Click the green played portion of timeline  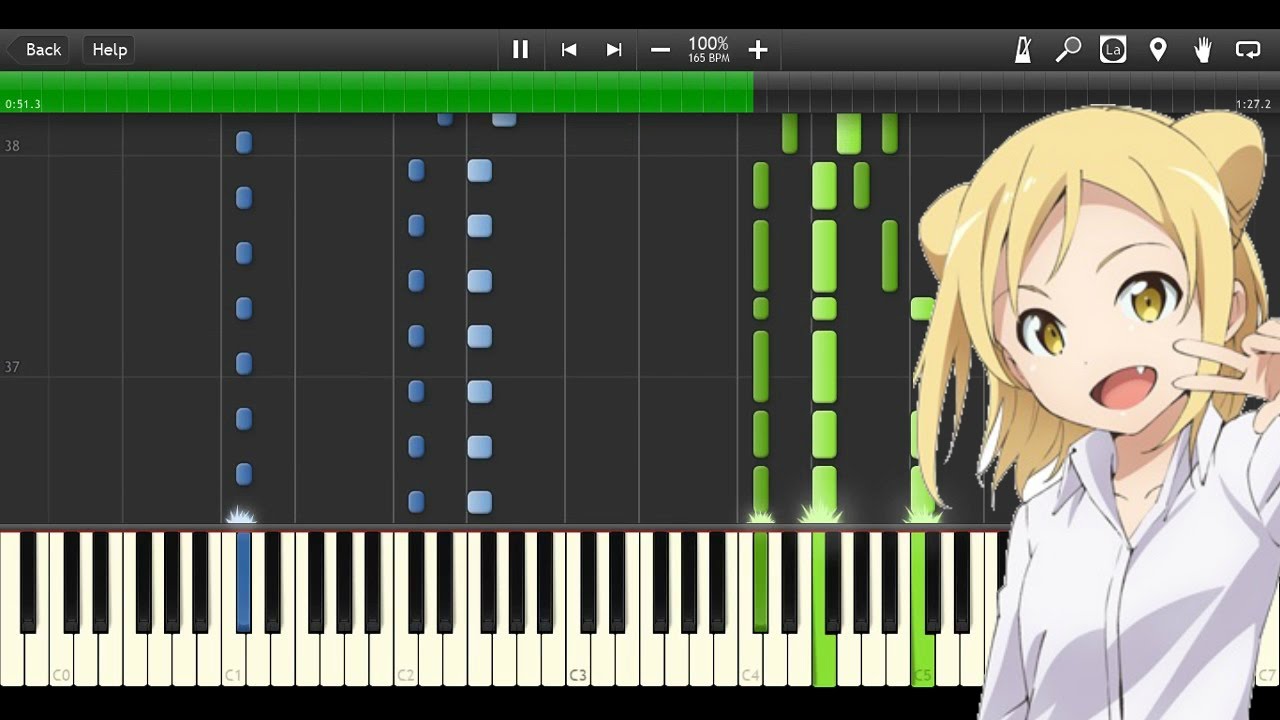380,92
